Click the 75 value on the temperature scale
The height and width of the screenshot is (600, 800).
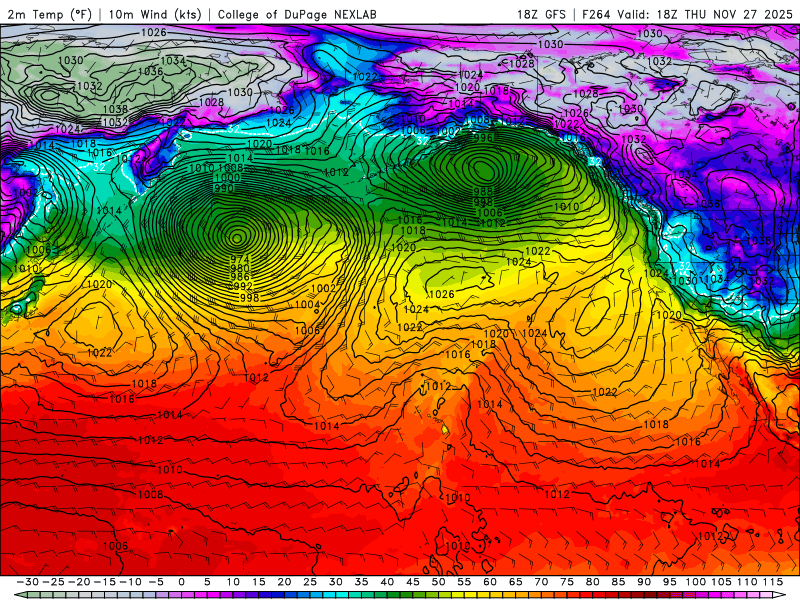click(567, 582)
